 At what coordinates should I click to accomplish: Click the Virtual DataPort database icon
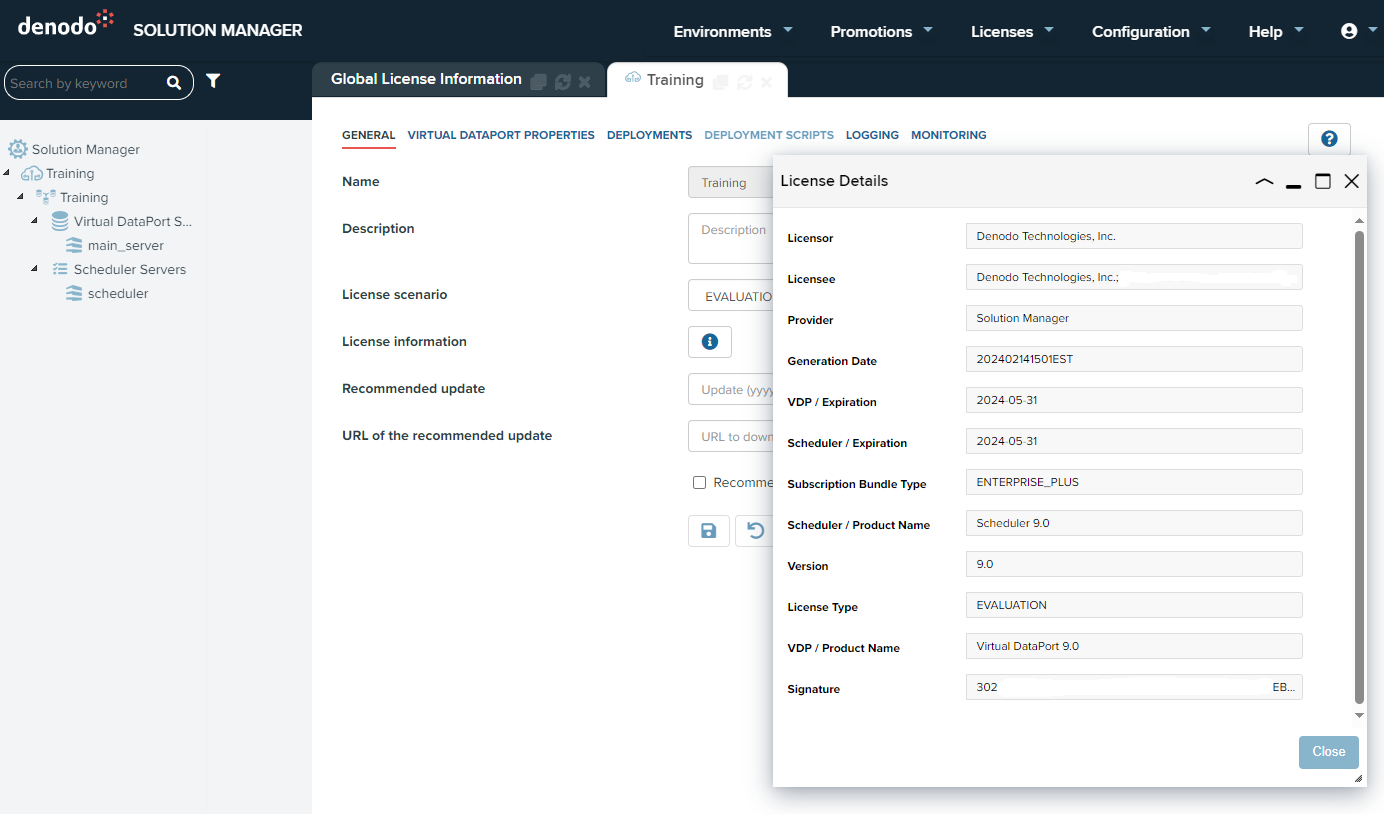(x=60, y=221)
